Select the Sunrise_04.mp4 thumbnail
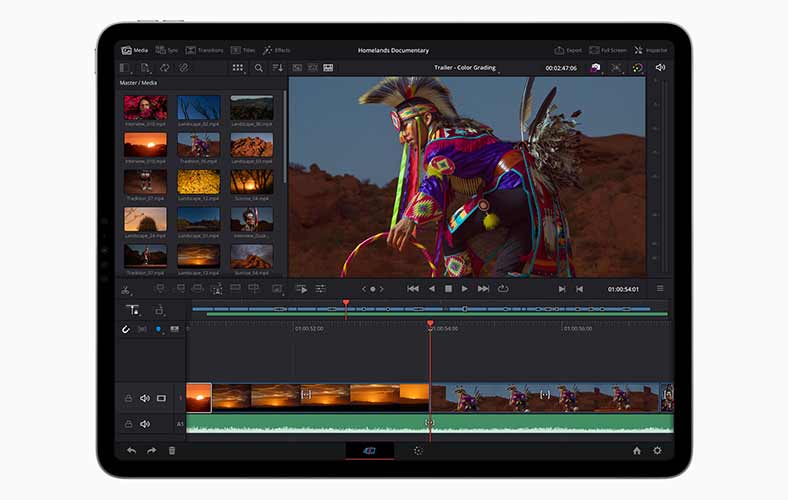 coord(251,255)
